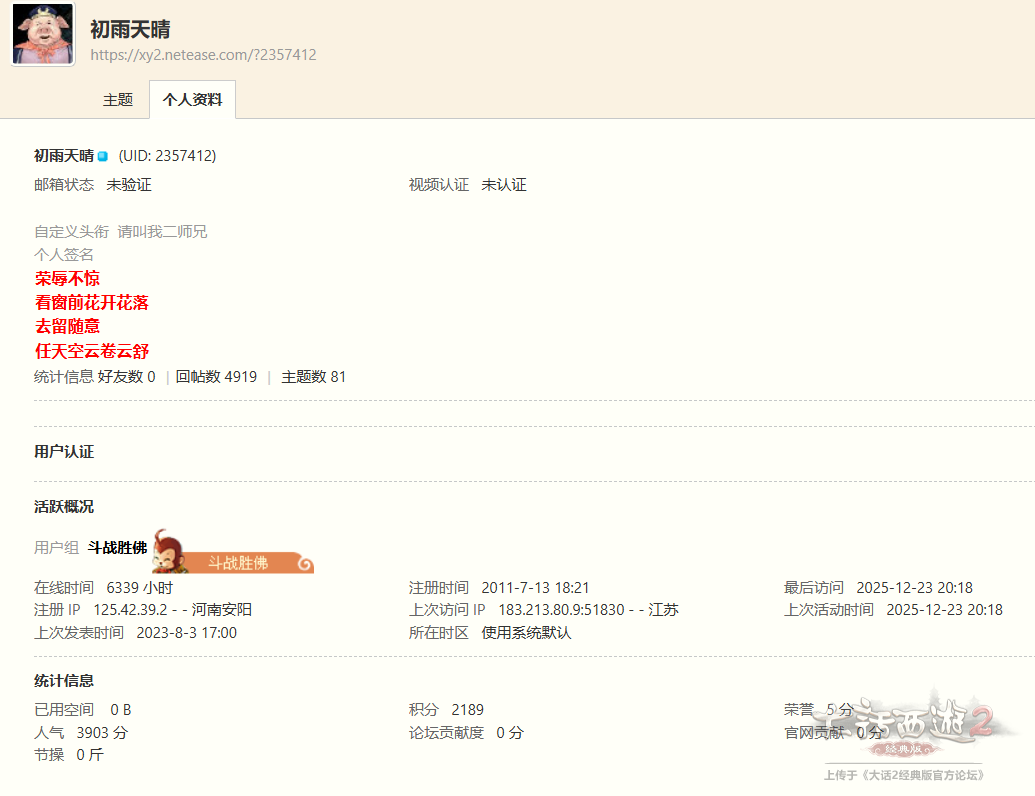The height and width of the screenshot is (796, 1035).
Task: Click the bold username beside the UID
Action: (64, 156)
